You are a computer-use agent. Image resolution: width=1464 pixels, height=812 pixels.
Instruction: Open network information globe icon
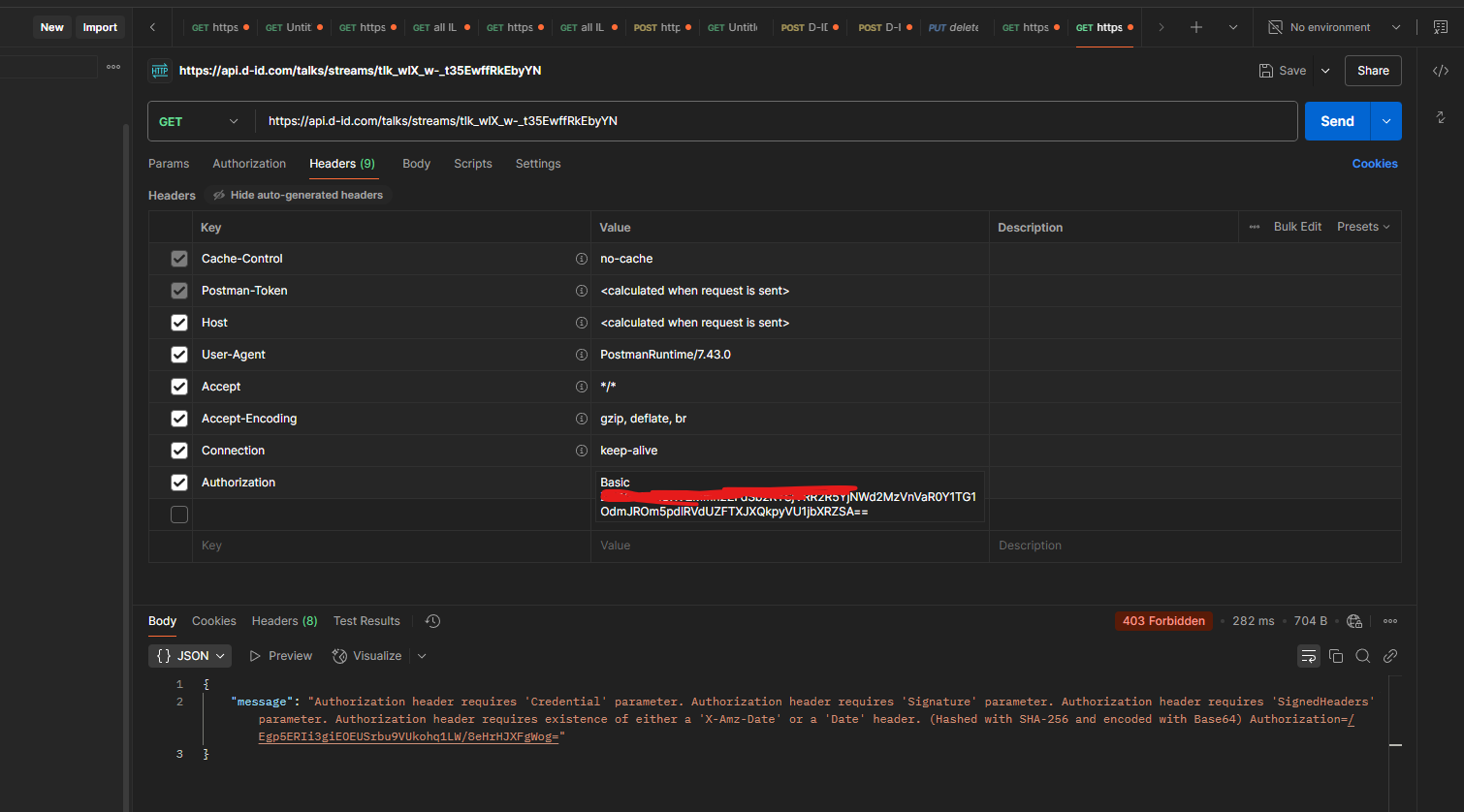[1355, 621]
